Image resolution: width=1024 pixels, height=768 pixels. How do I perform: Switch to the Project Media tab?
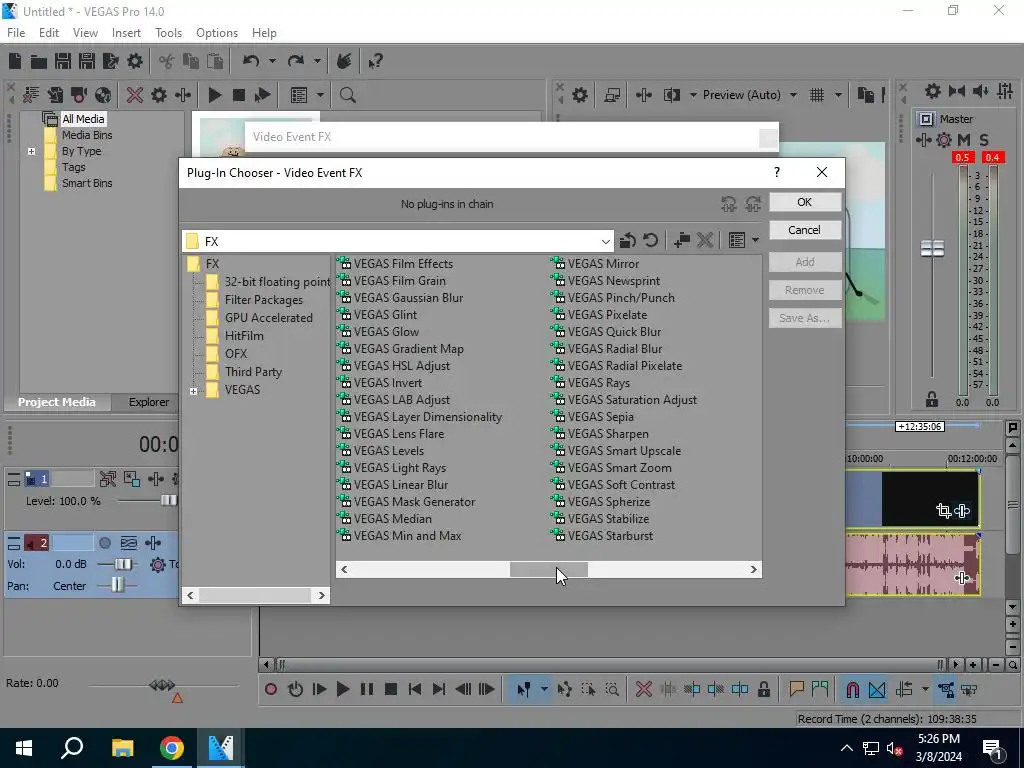coord(57,402)
